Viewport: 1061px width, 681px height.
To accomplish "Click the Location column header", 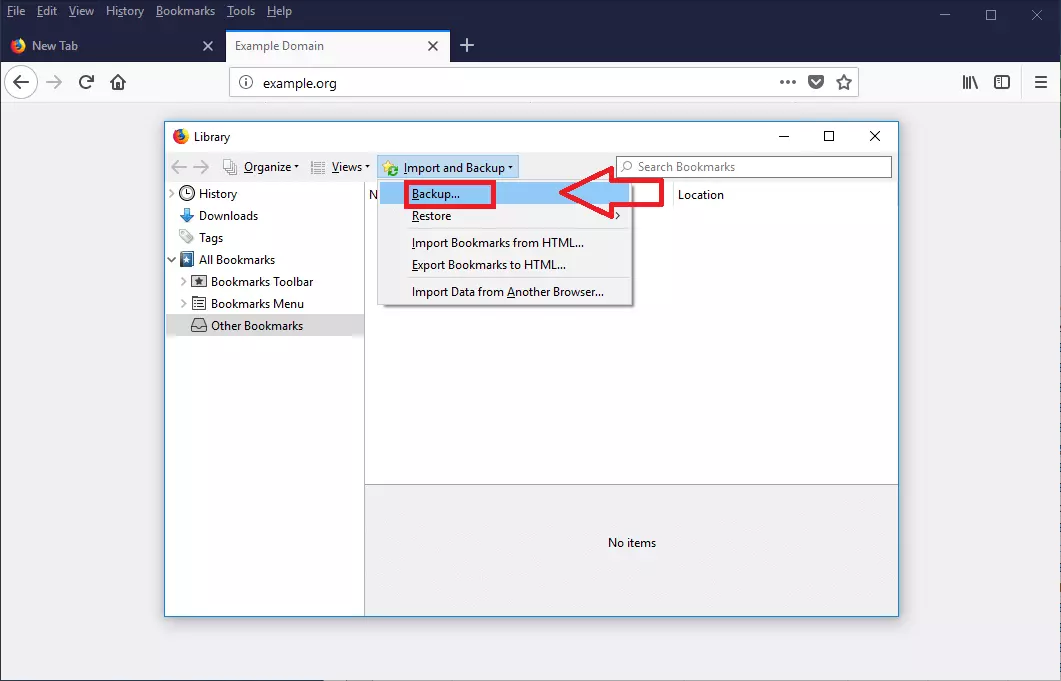I will click(x=785, y=195).
